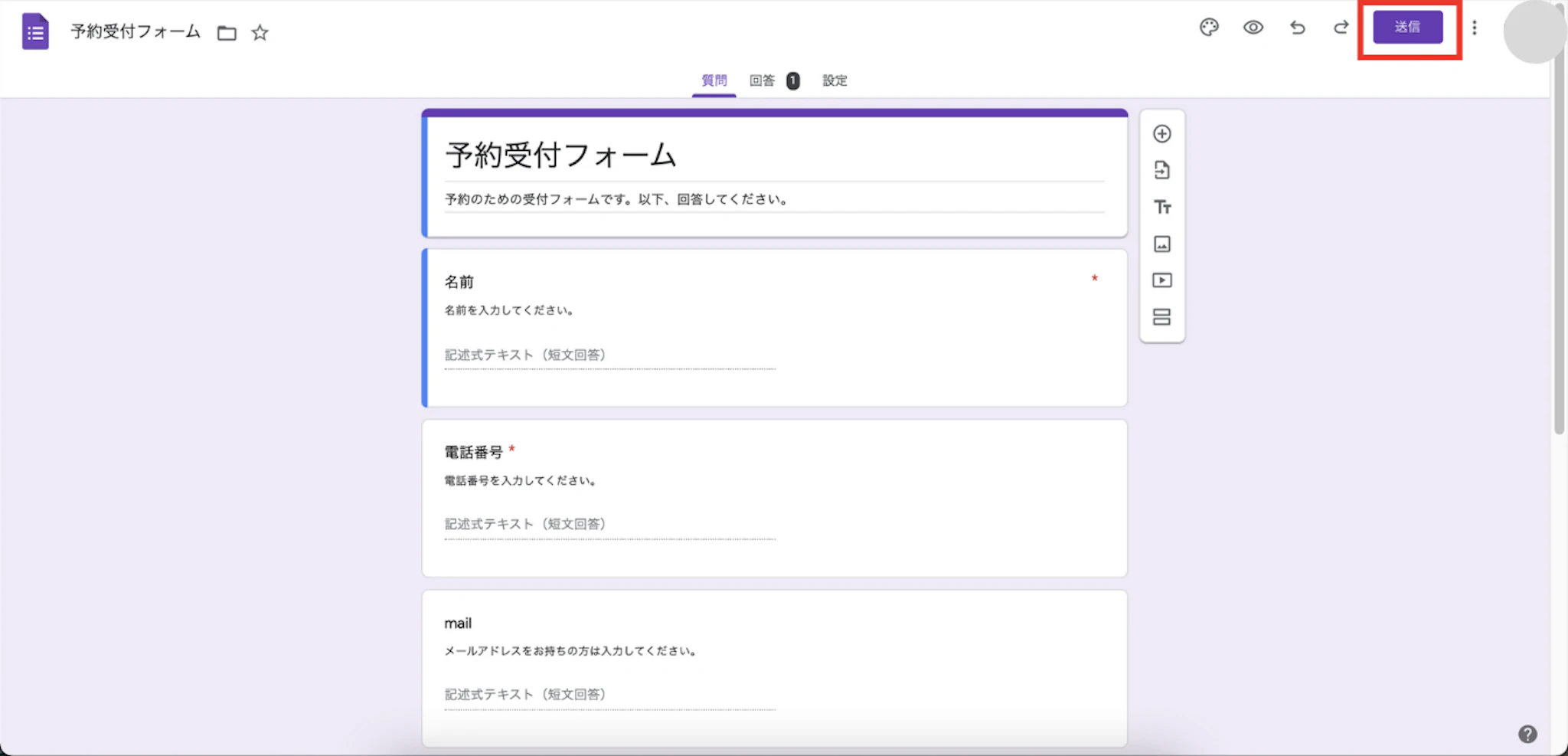Click the form preview eye icon
The image size is (1568, 756).
pyautogui.click(x=1253, y=28)
